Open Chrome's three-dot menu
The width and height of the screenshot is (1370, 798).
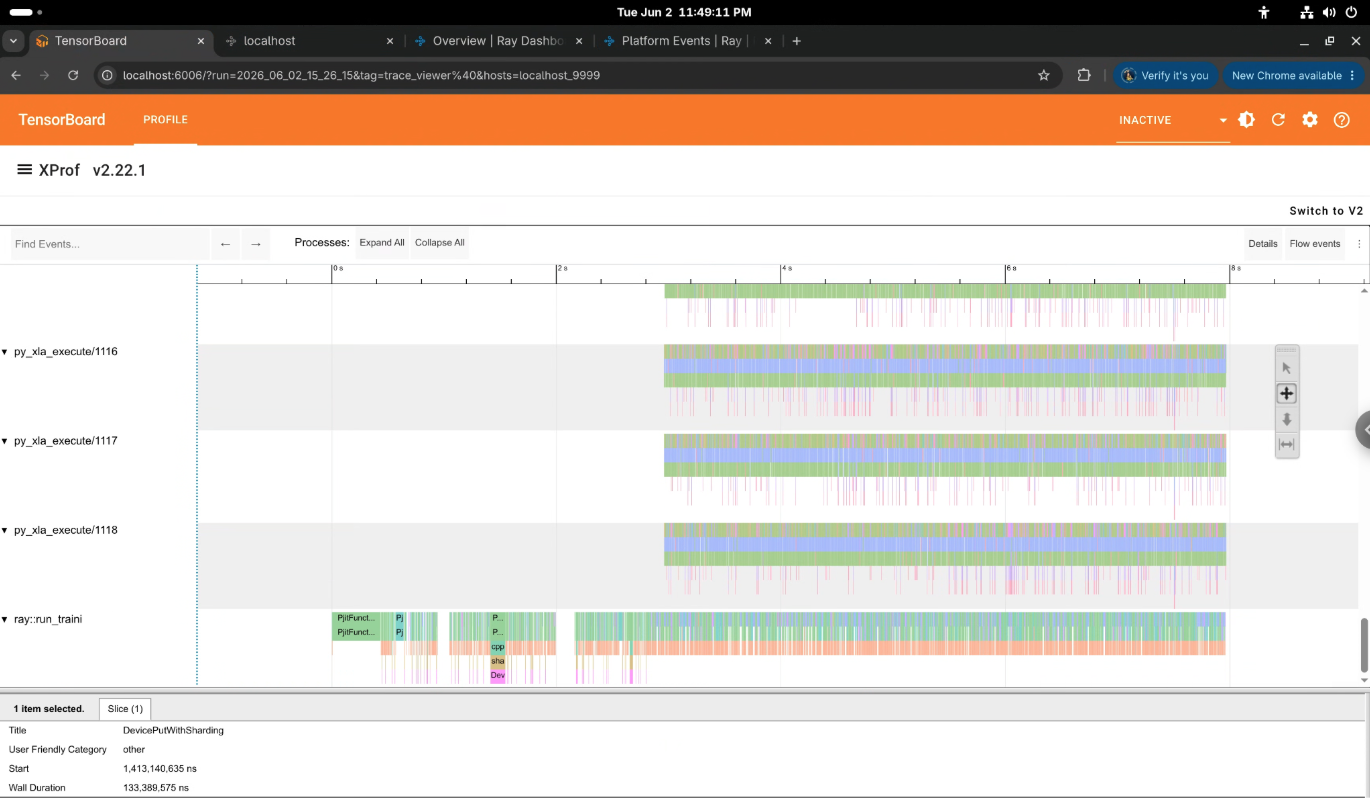(1353, 75)
